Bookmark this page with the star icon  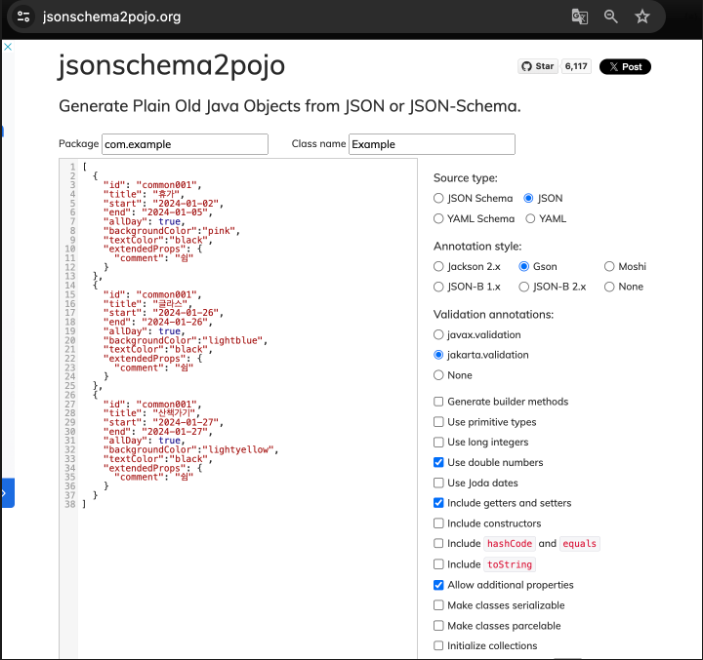pos(642,17)
